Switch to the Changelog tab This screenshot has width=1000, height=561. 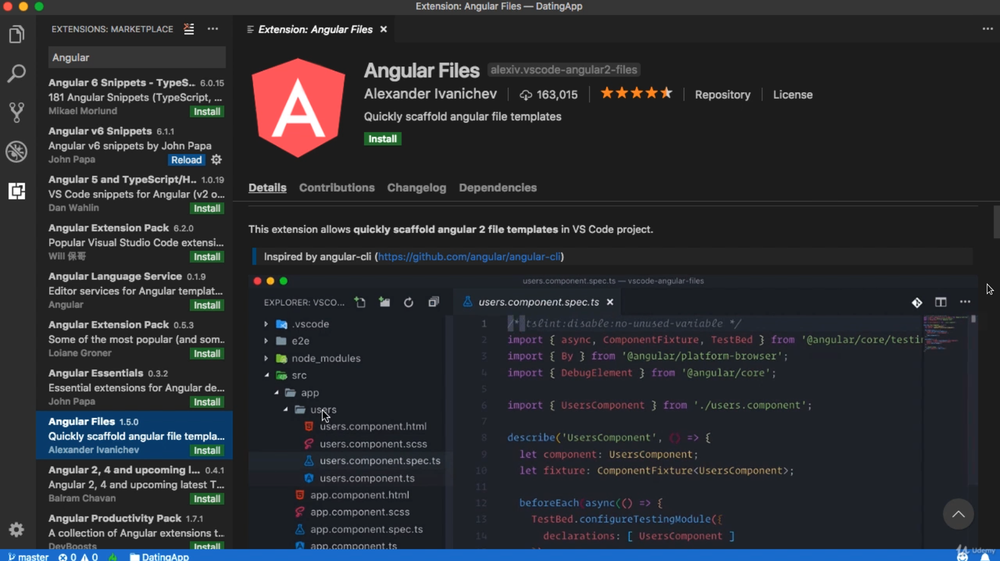(416, 187)
